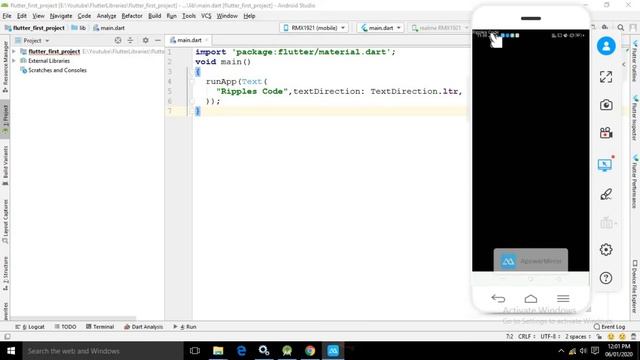The height and width of the screenshot is (360, 640).
Task: Open the Window menu
Action: [x=227, y=16]
